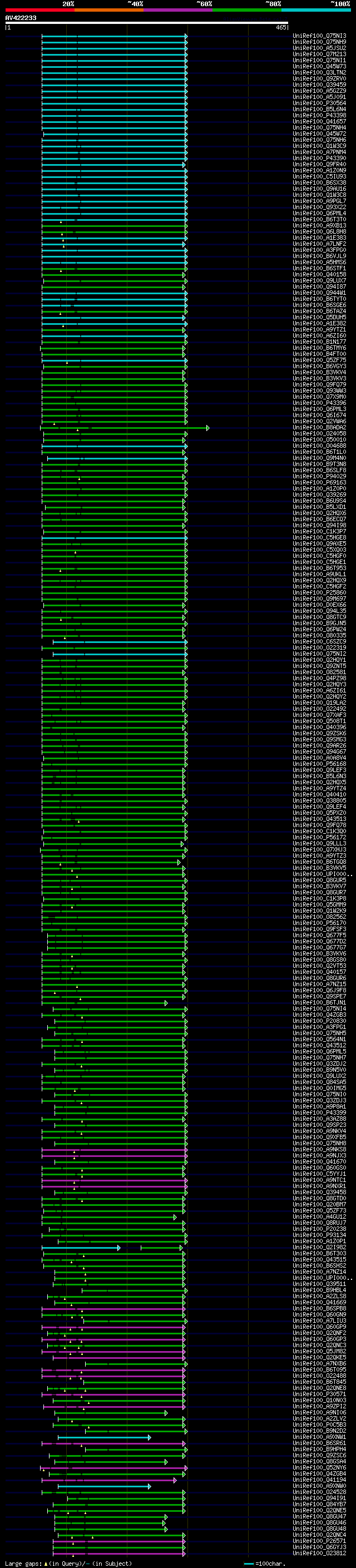The height and width of the screenshot is (1568, 356).
Task: Open hit UniRef100_Q75NH9
Action: tap(319, 42)
